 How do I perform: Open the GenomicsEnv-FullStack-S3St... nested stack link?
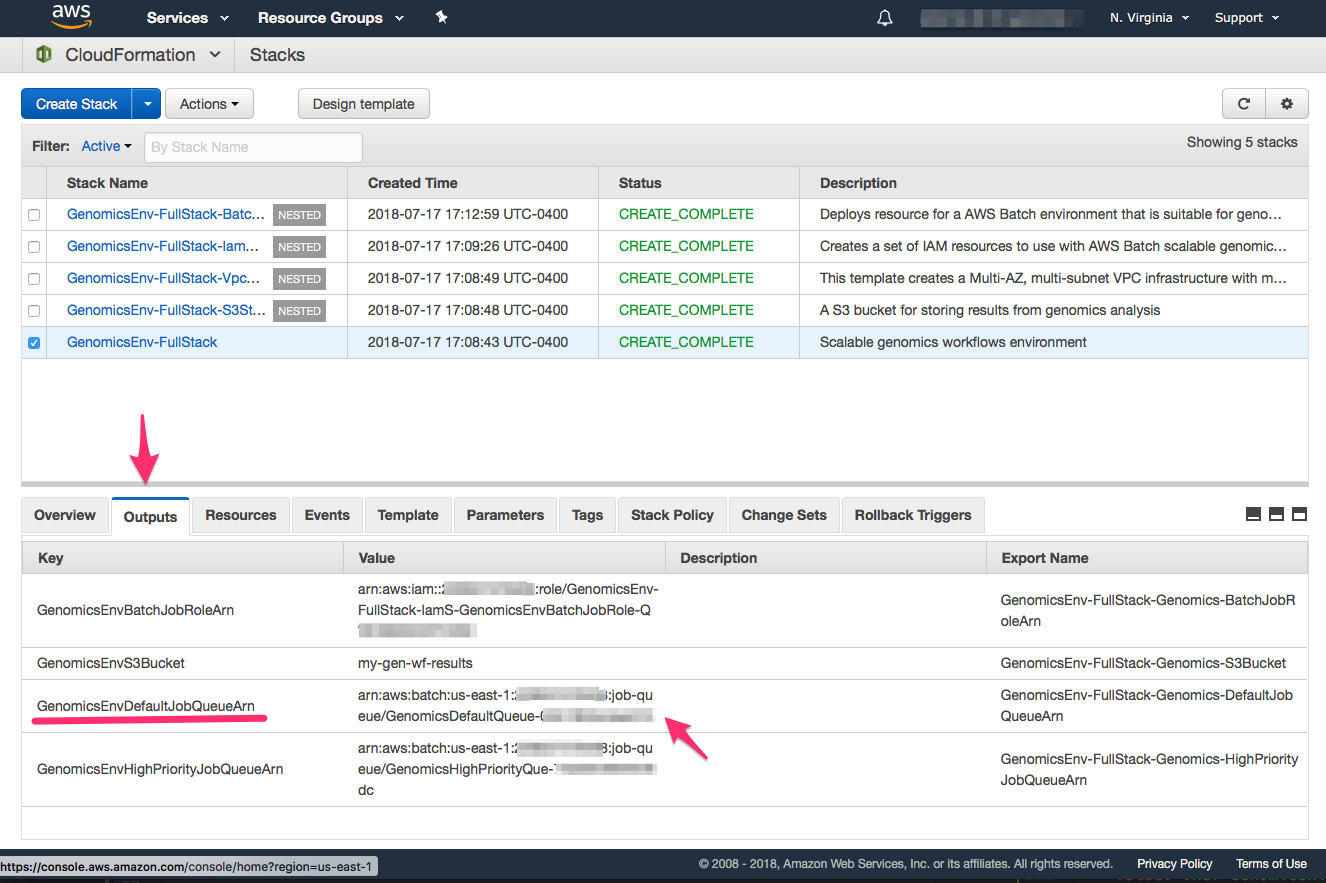(x=166, y=310)
